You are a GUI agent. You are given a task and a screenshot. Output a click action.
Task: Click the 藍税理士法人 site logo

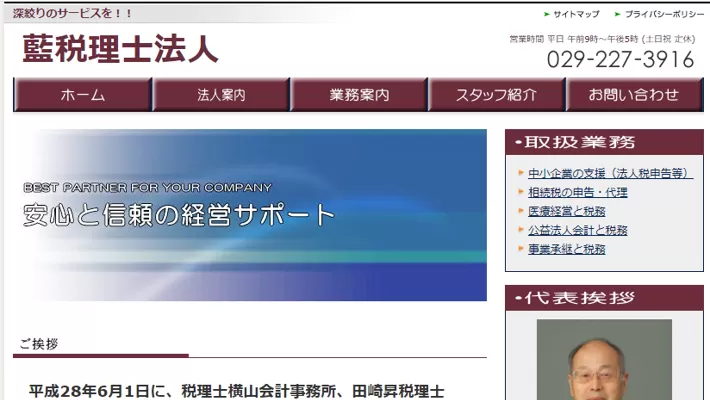(x=120, y=49)
